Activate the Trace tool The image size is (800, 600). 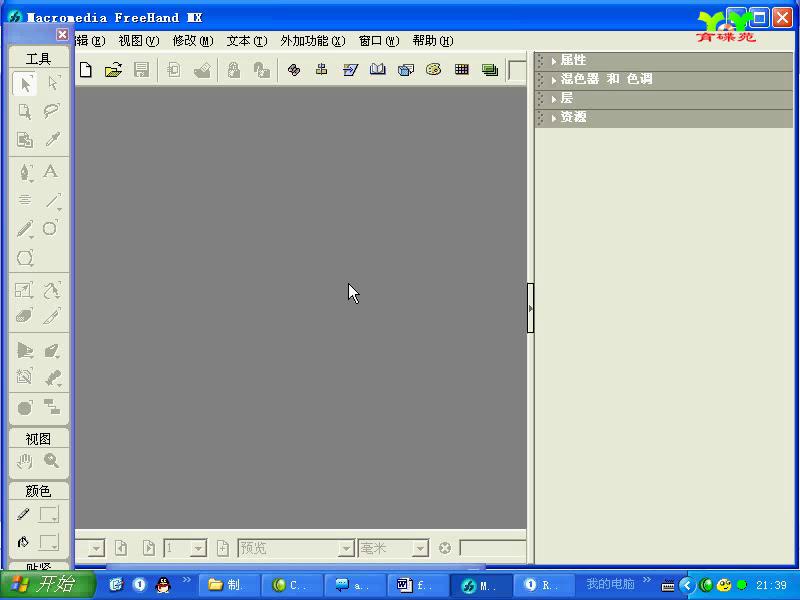point(24,377)
